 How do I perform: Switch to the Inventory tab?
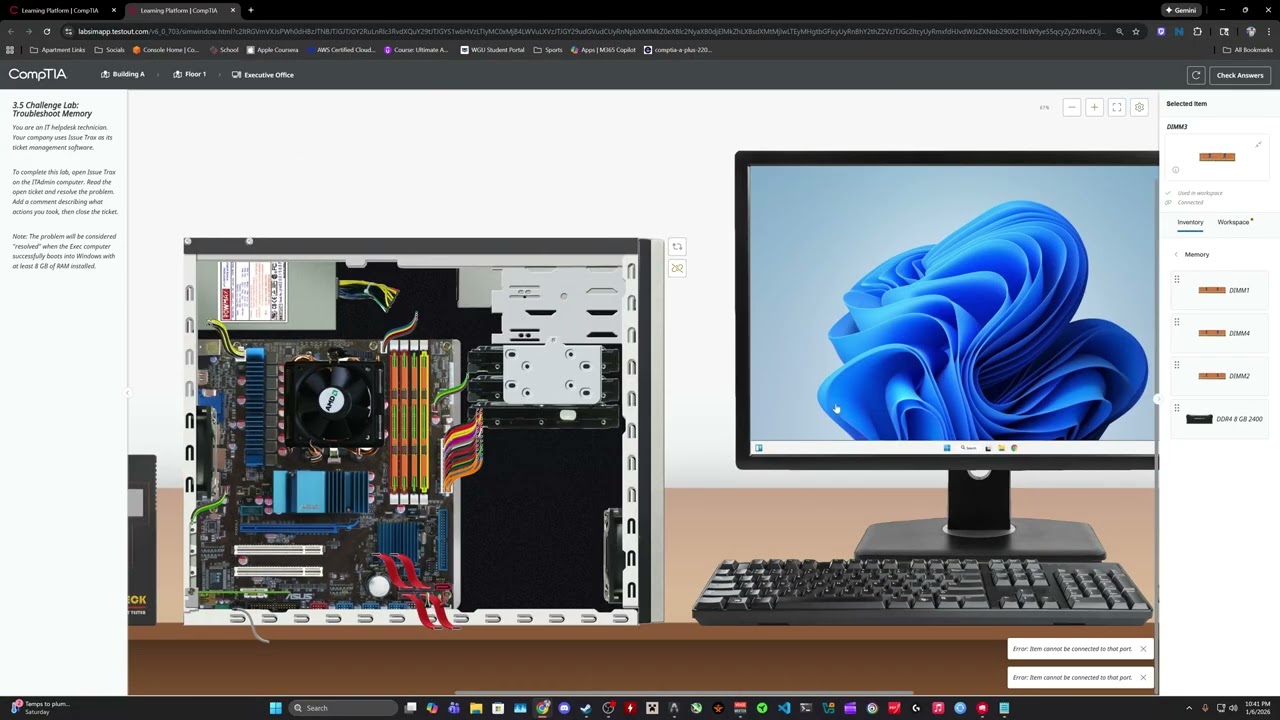(x=1190, y=222)
